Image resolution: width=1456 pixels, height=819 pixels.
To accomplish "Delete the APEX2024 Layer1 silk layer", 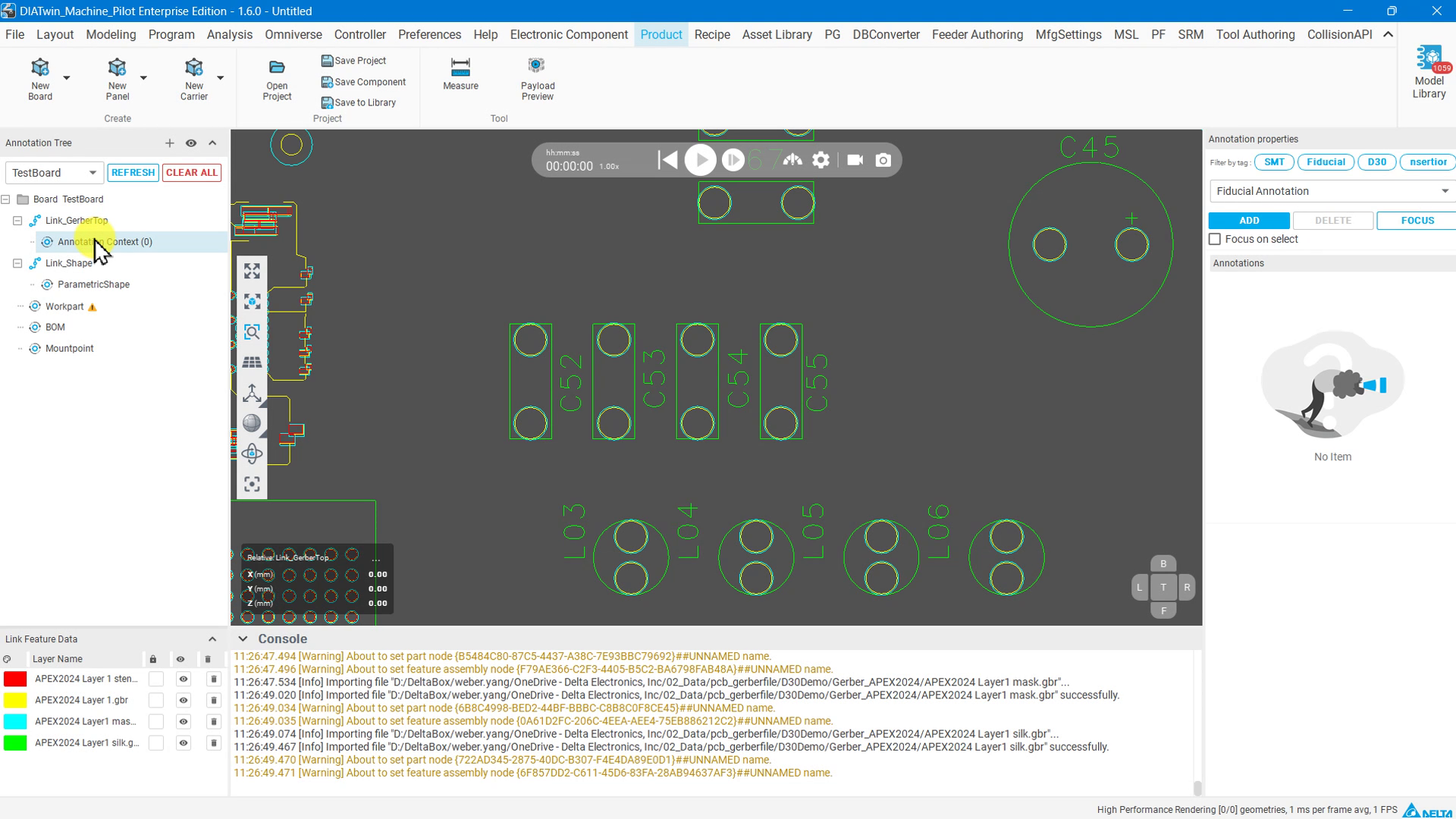I will pos(214,742).
